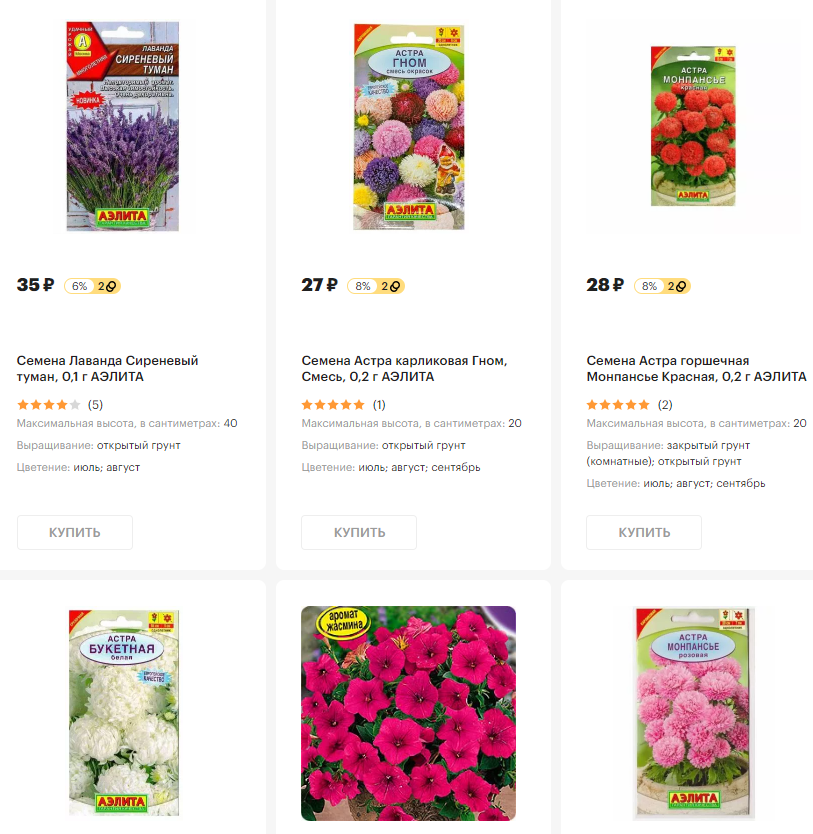
Task: Open the pink petunia jasmine-scent image
Action: (408, 713)
